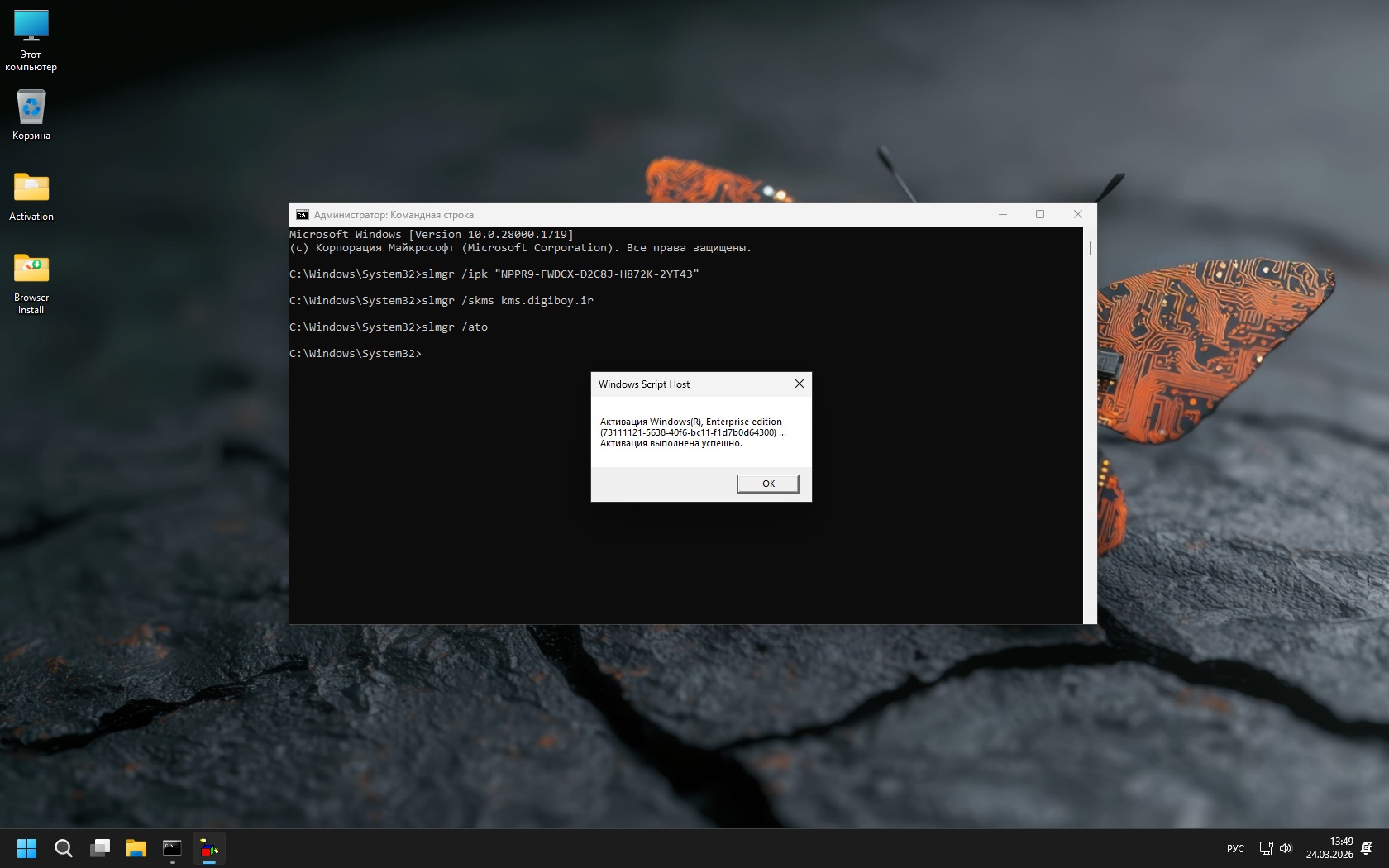
Task: Open the Windows Start menu
Action: (x=27, y=848)
